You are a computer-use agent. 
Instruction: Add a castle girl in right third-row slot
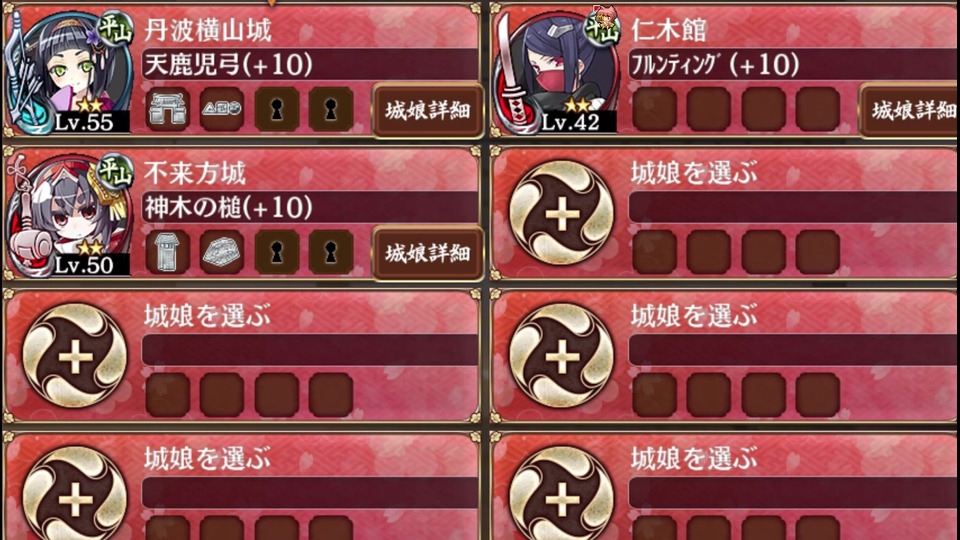(x=561, y=356)
